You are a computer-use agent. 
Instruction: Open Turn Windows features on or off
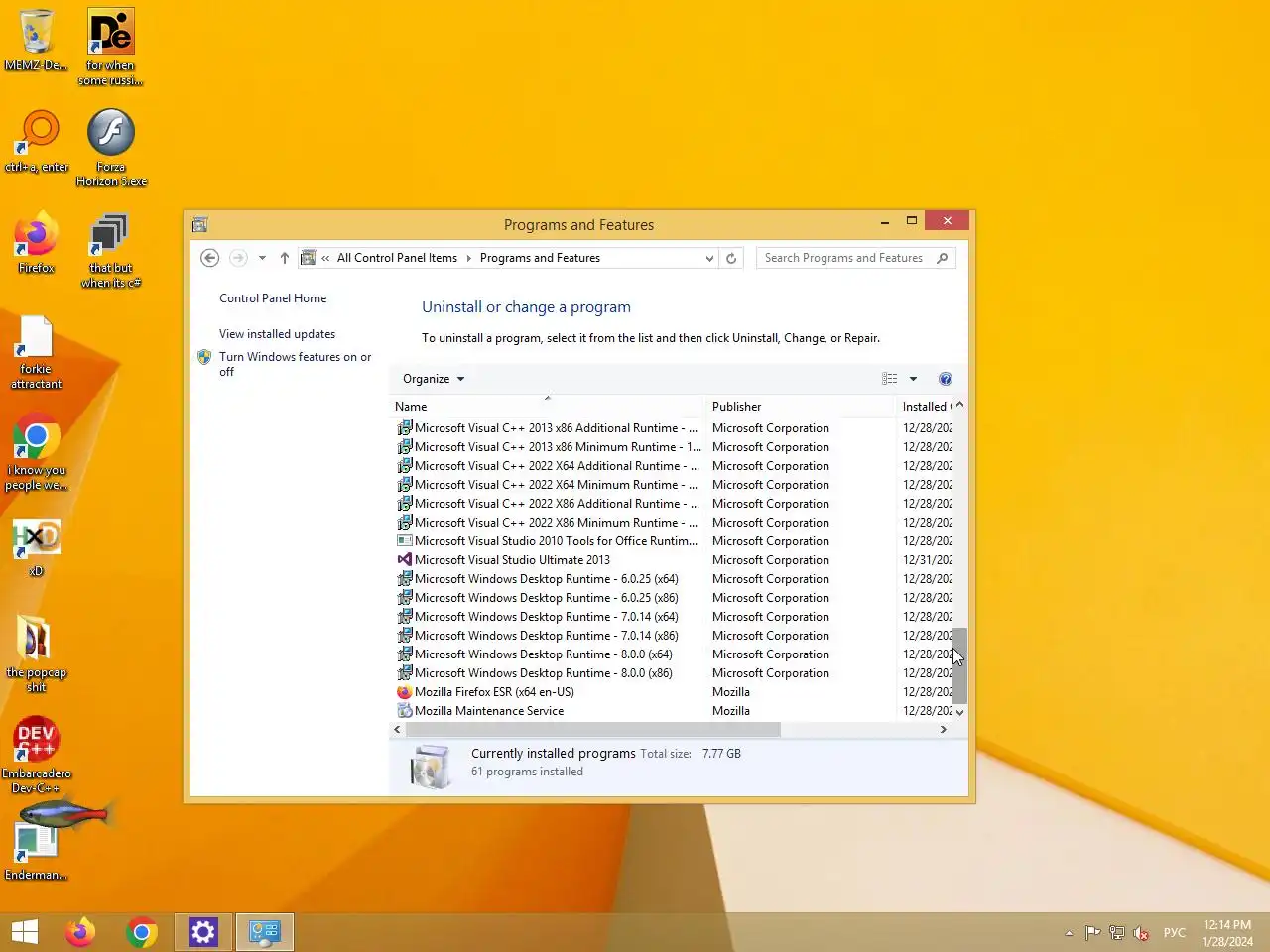295,364
